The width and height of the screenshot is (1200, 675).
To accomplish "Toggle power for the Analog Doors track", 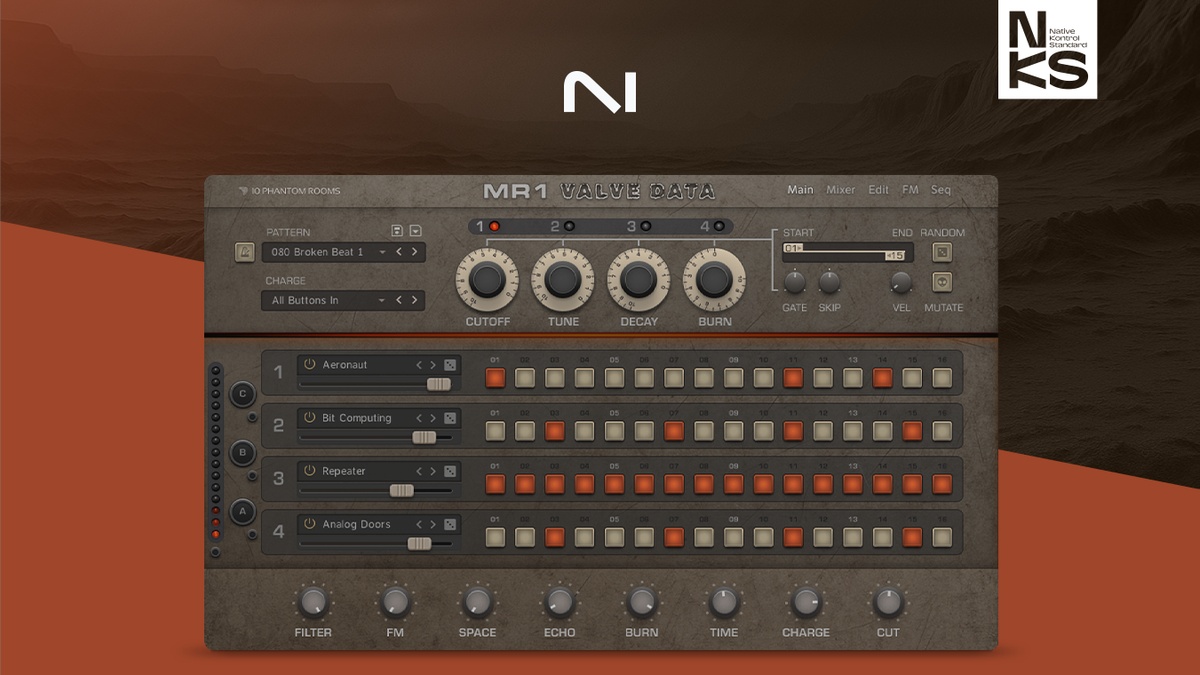I will pyautogui.click(x=310, y=524).
